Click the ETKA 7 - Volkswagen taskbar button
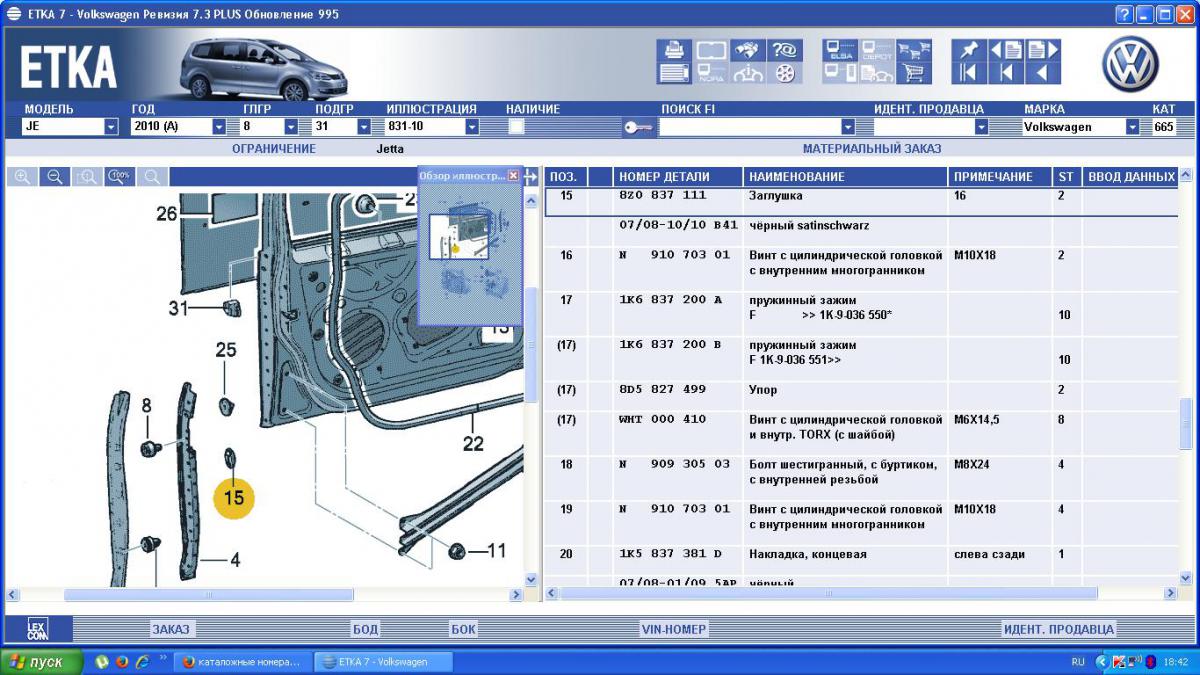The image size is (1200, 675). [x=384, y=662]
